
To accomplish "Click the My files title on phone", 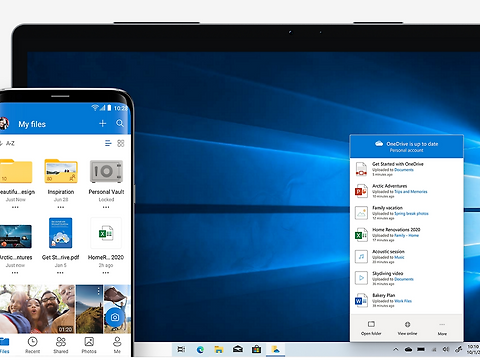I will click(x=32, y=124).
